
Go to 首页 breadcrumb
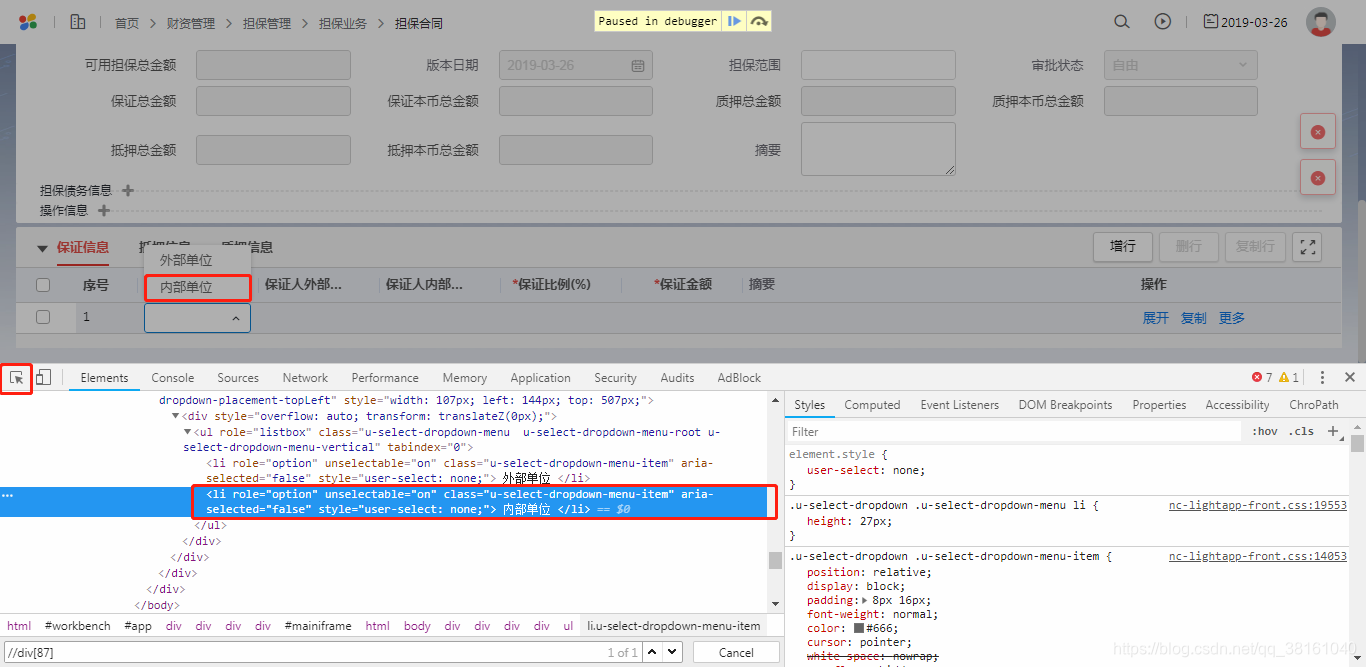point(127,23)
